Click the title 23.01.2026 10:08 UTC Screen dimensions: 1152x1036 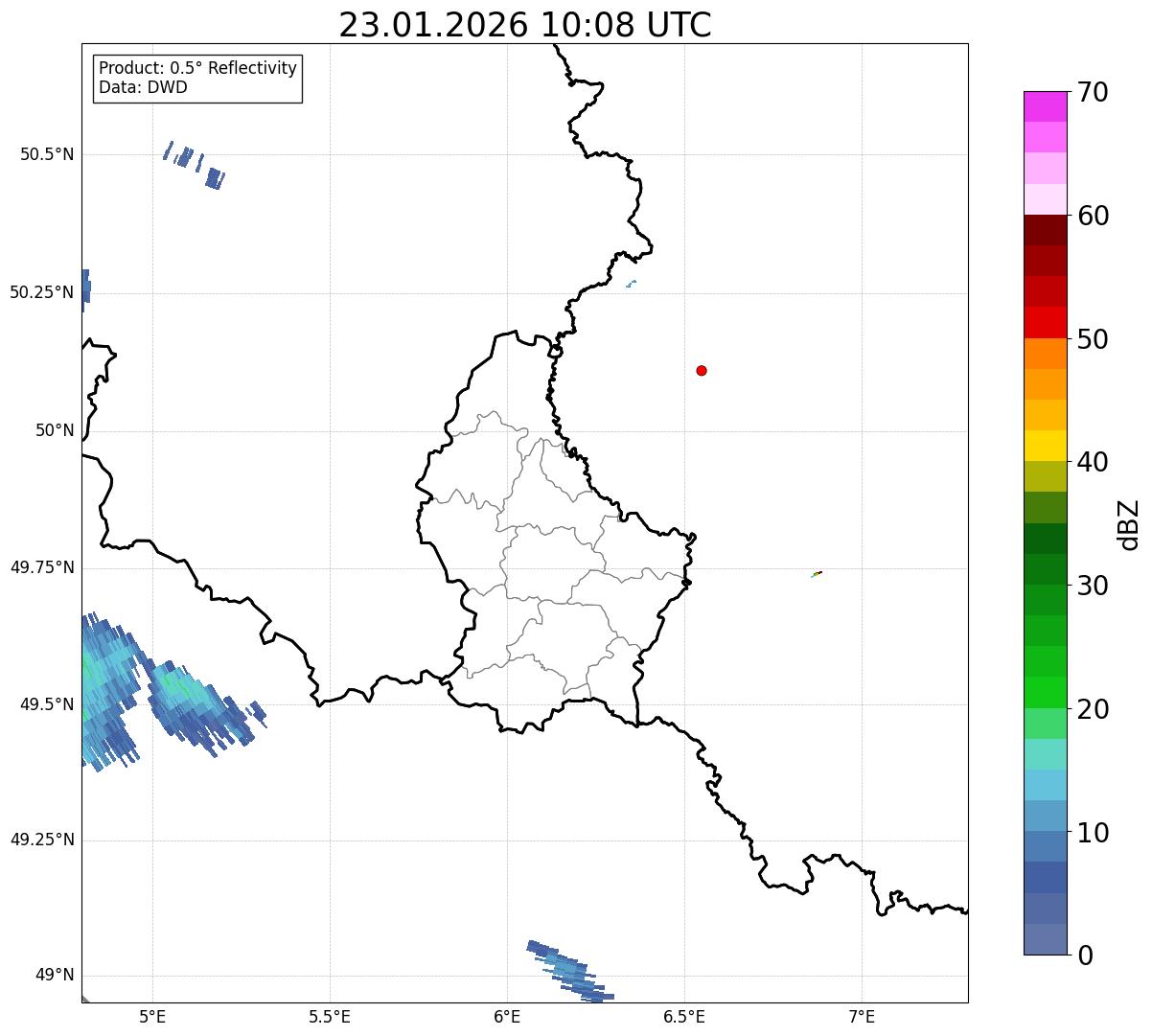click(525, 25)
